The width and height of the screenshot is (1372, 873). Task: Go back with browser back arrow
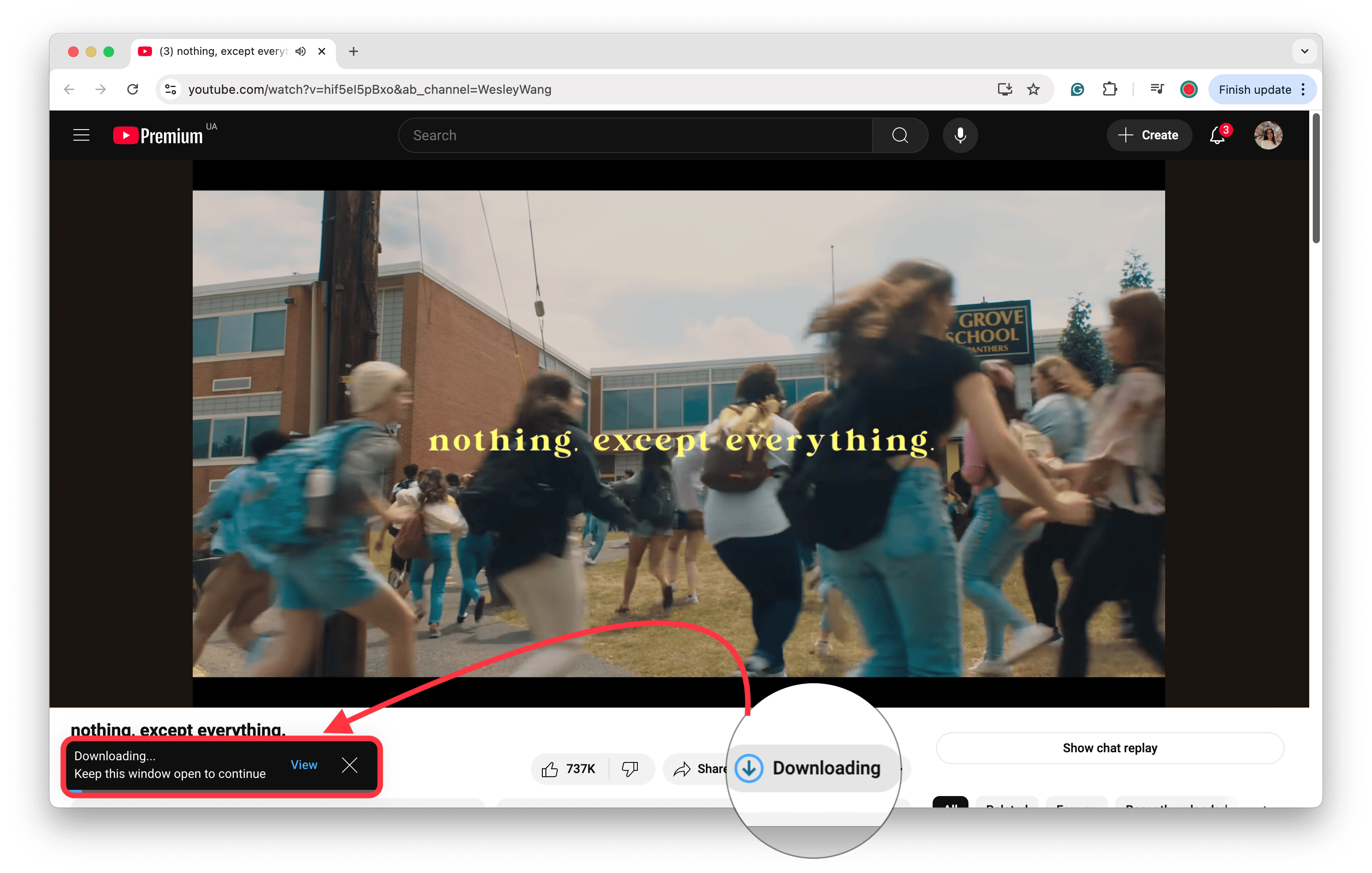[69, 89]
